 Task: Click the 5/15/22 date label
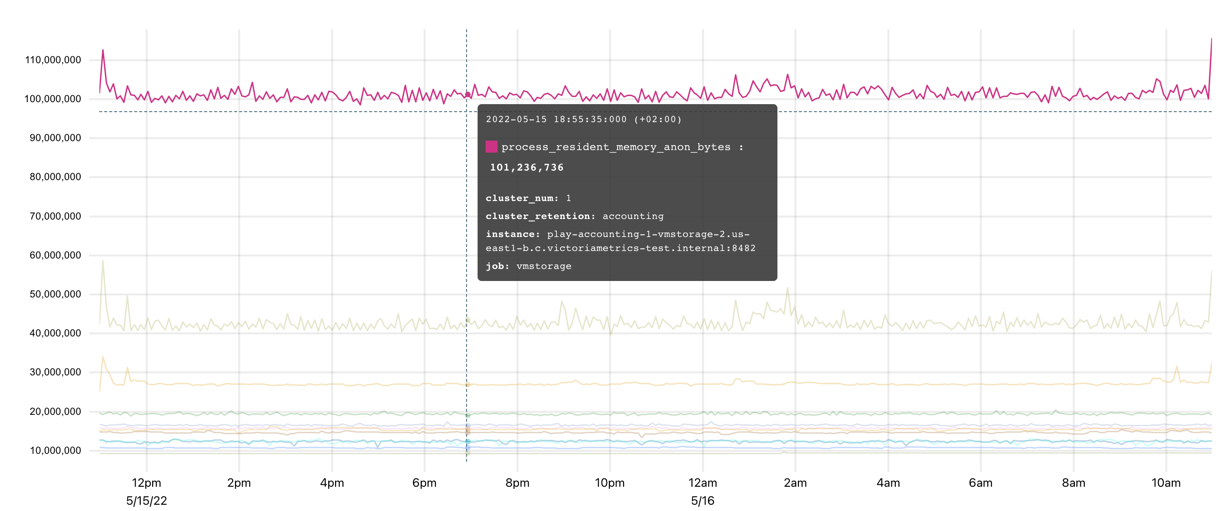[147, 500]
